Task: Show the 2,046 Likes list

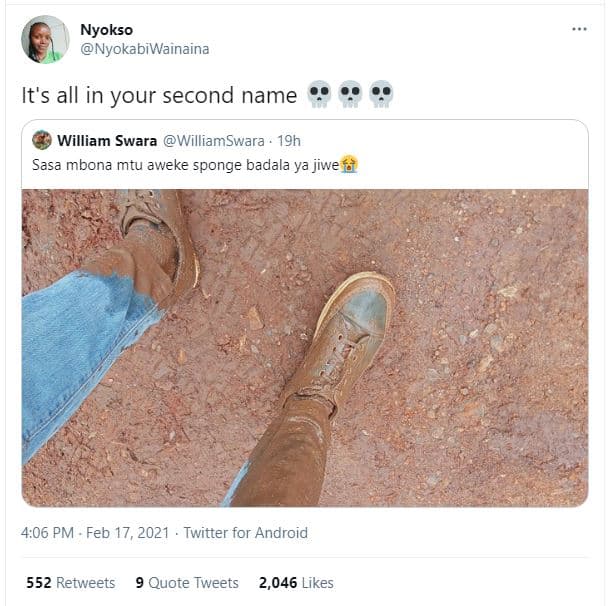Action: [x=296, y=582]
